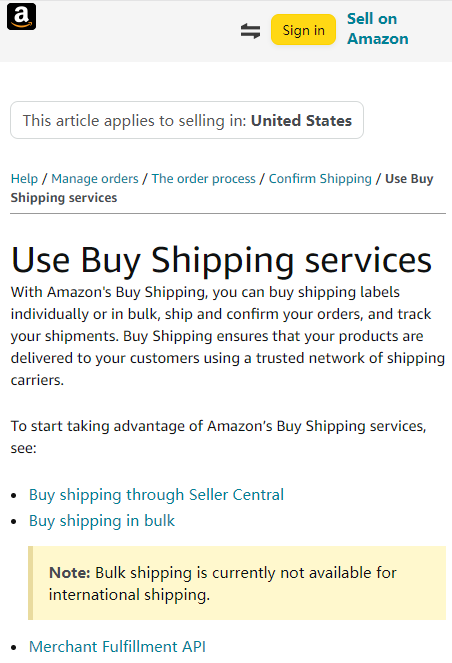This screenshot has height=663, width=452.
Task: Click the yellow Sign in button
Action: pos(304,30)
